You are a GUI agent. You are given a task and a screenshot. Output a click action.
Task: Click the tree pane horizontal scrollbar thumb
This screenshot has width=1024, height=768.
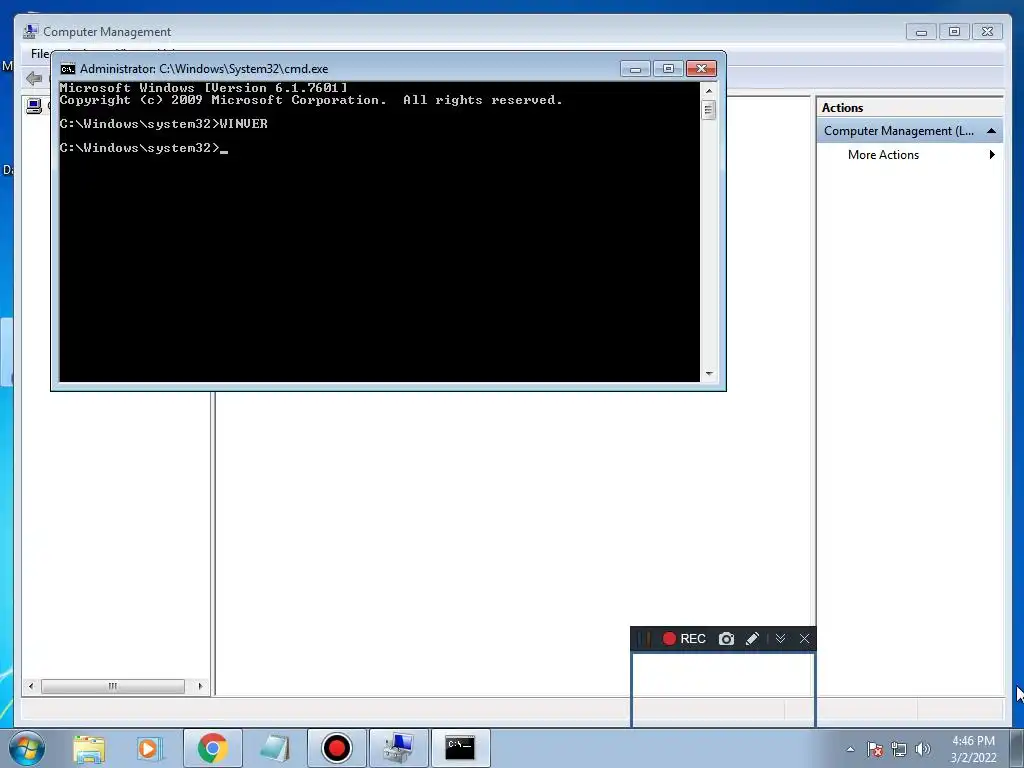click(x=112, y=686)
